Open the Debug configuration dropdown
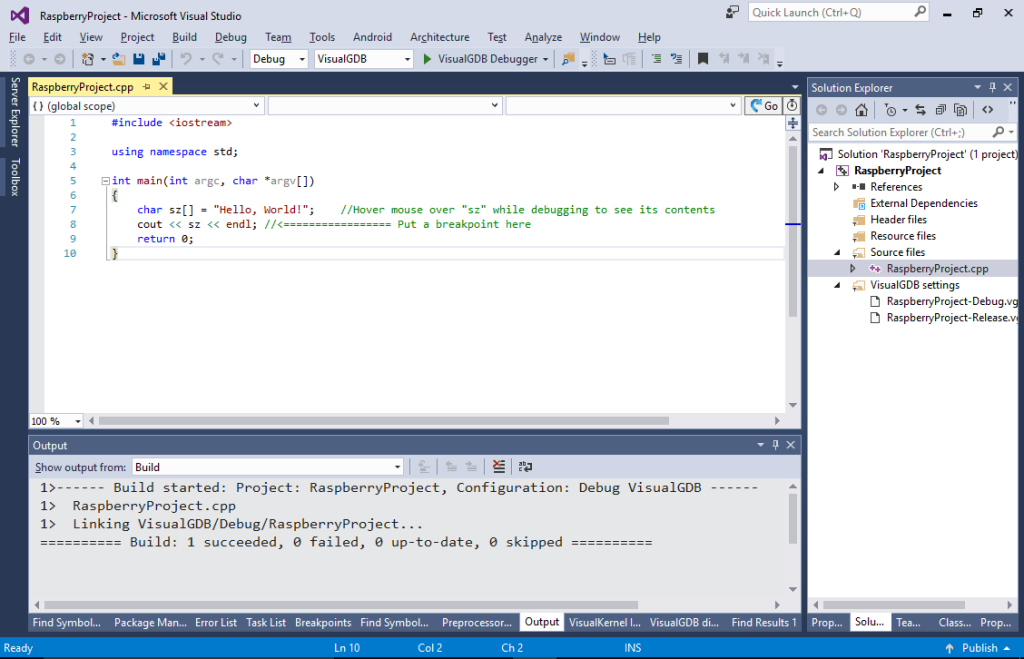The height and width of the screenshot is (659, 1024). (279, 59)
